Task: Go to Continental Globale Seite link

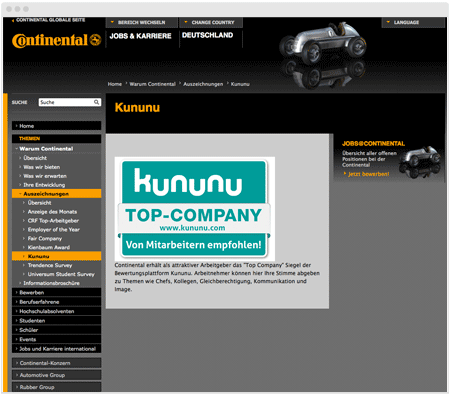Action: (x=49, y=20)
